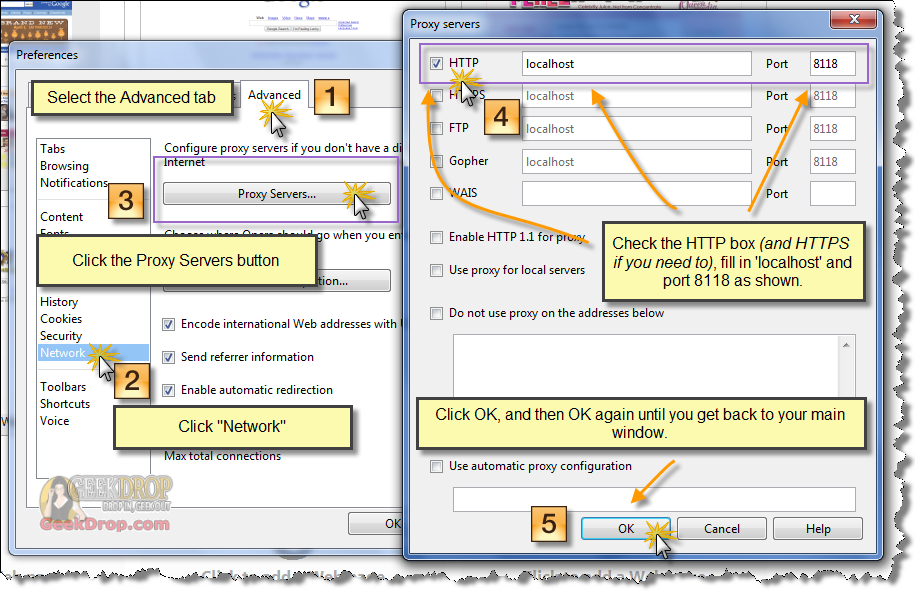Select Shortcuts in the Preferences sidebar
915x591 pixels.
65,404
